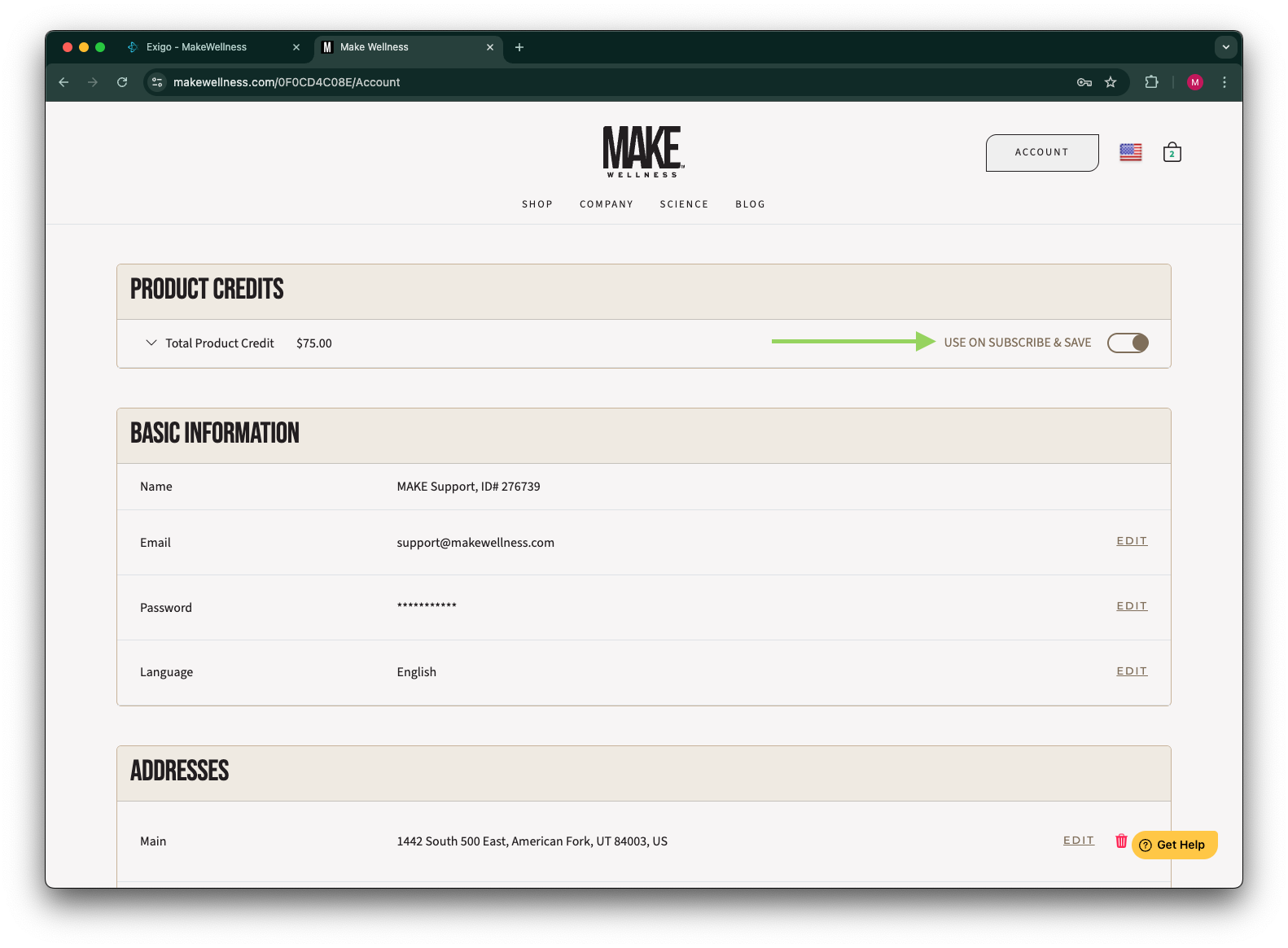1288x948 pixels.
Task: Open the COMPANY menu
Action: (607, 204)
